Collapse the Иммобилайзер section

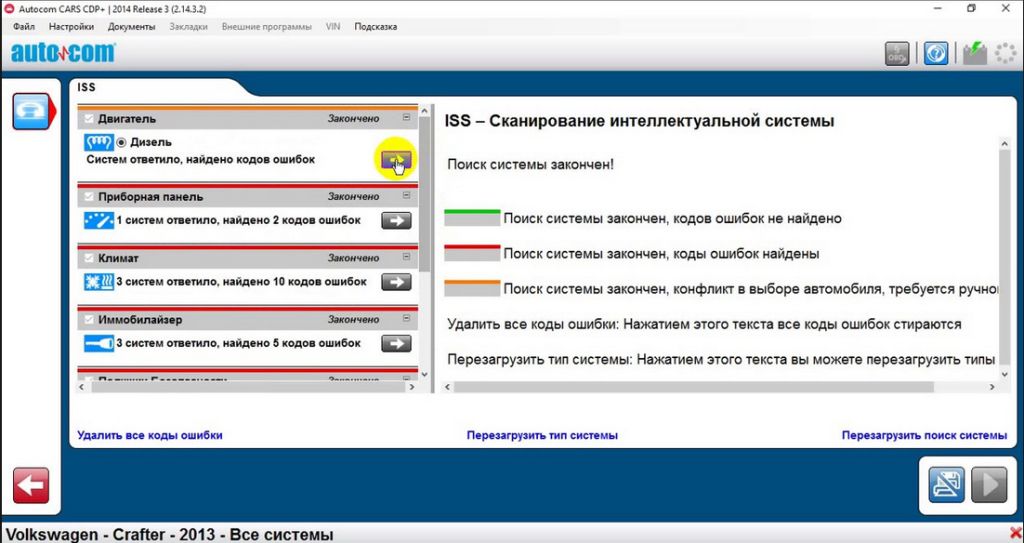[x=406, y=318]
